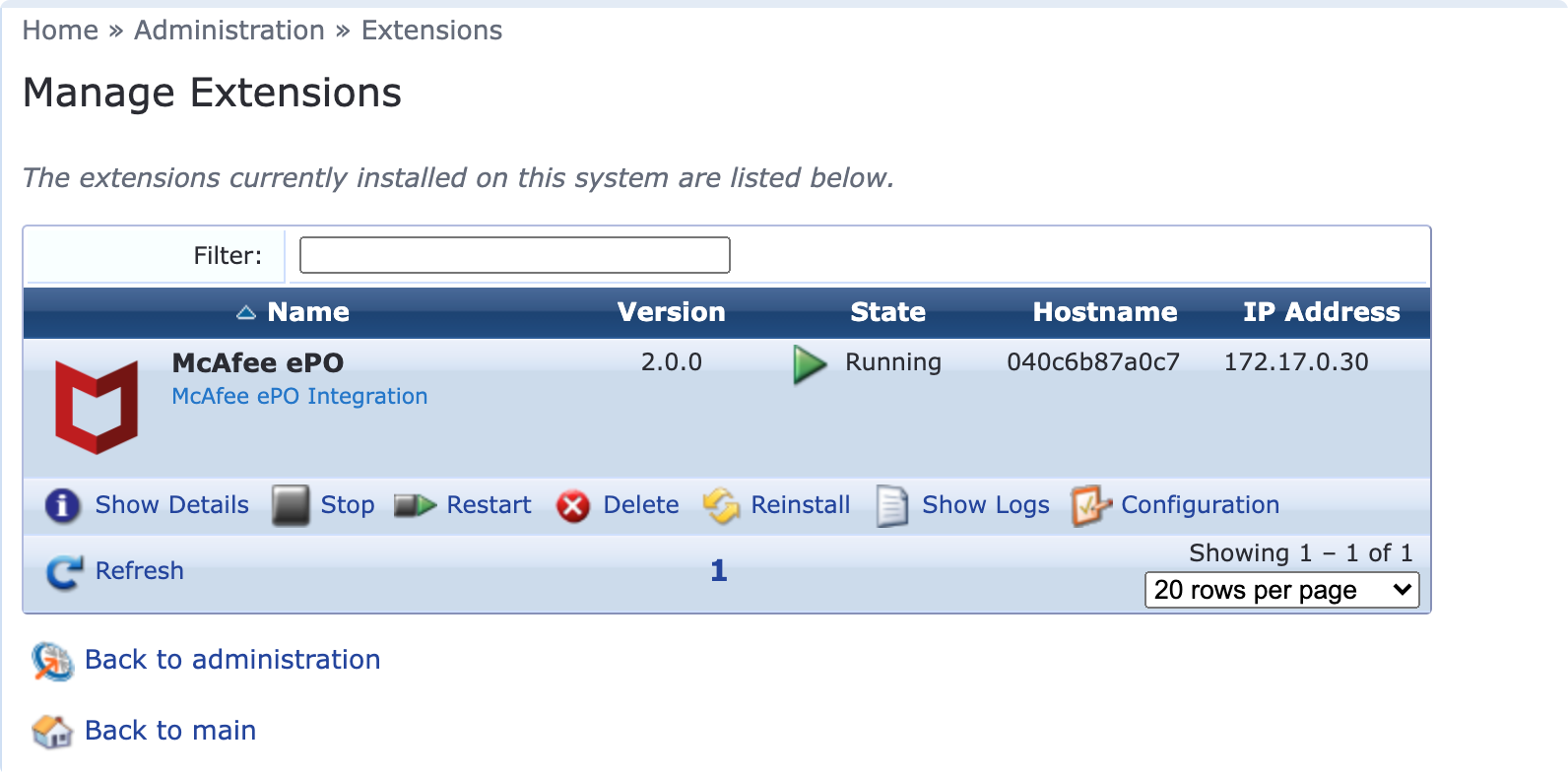Click the Refresh link text
1568x776 pixels.
pos(140,571)
